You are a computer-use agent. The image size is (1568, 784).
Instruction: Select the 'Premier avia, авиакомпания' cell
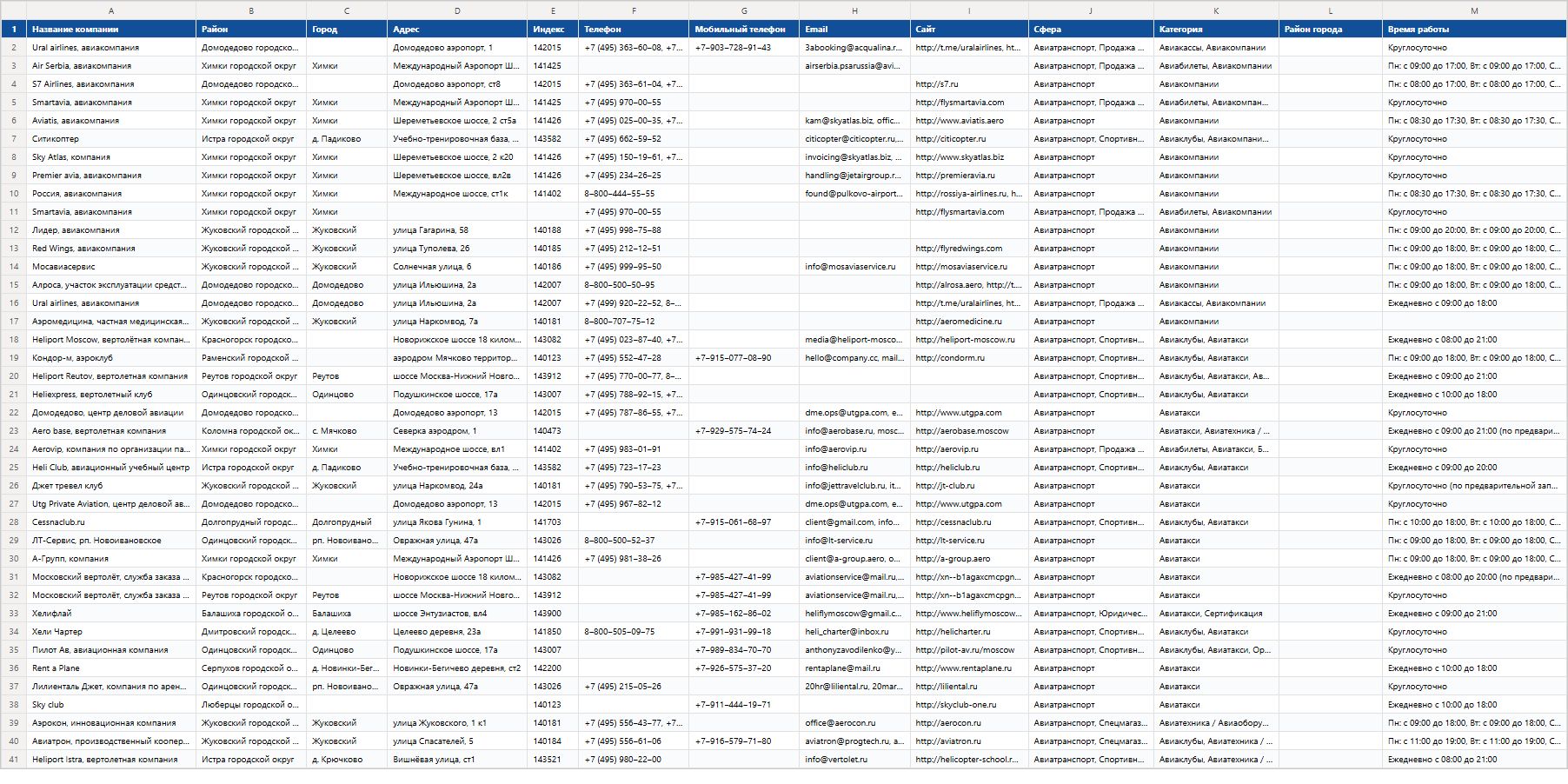click(111, 176)
